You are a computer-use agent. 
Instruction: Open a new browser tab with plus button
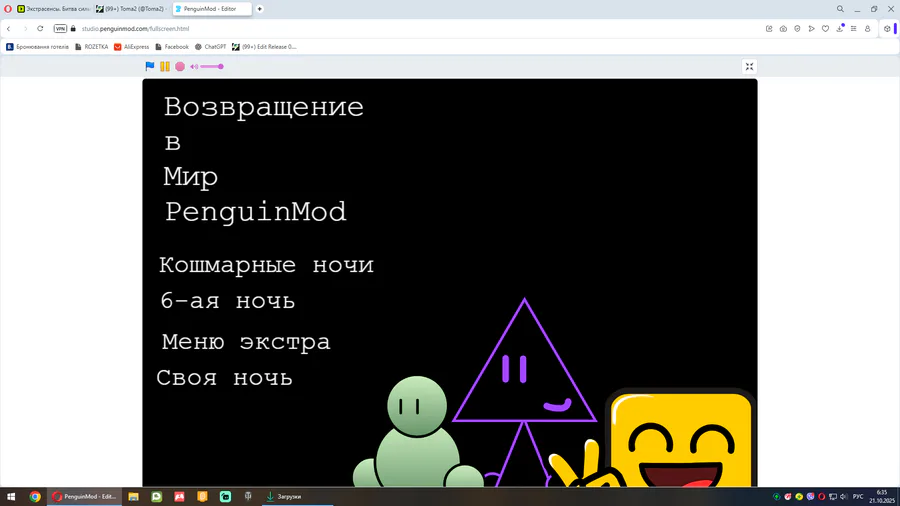259,9
